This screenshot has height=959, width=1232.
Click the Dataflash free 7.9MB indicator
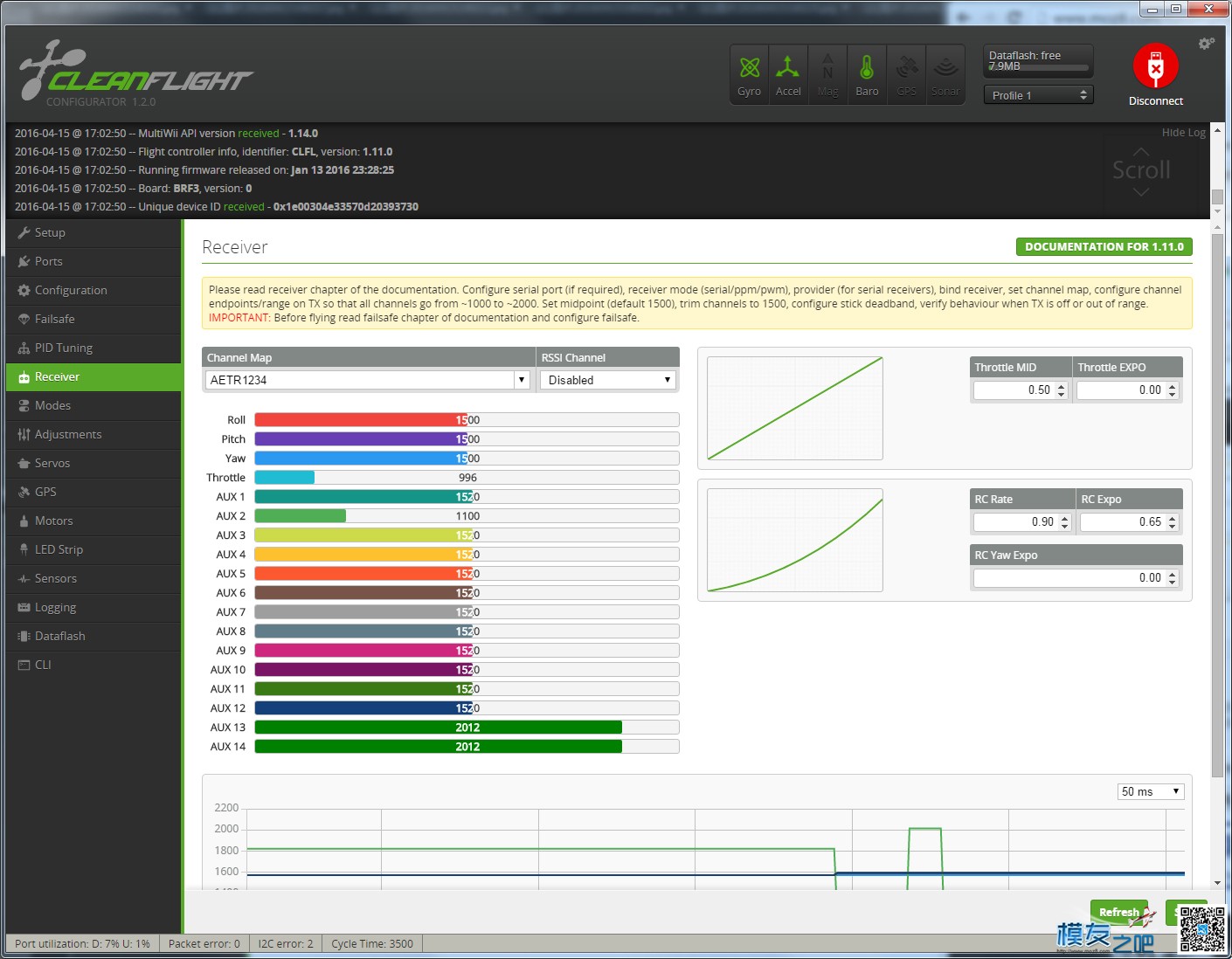1038,60
